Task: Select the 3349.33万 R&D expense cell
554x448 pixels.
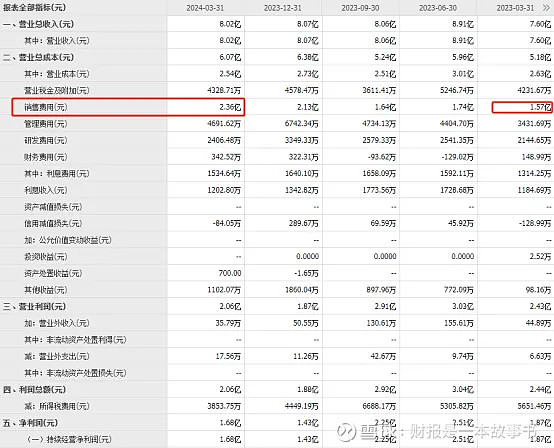Action: coord(302,140)
